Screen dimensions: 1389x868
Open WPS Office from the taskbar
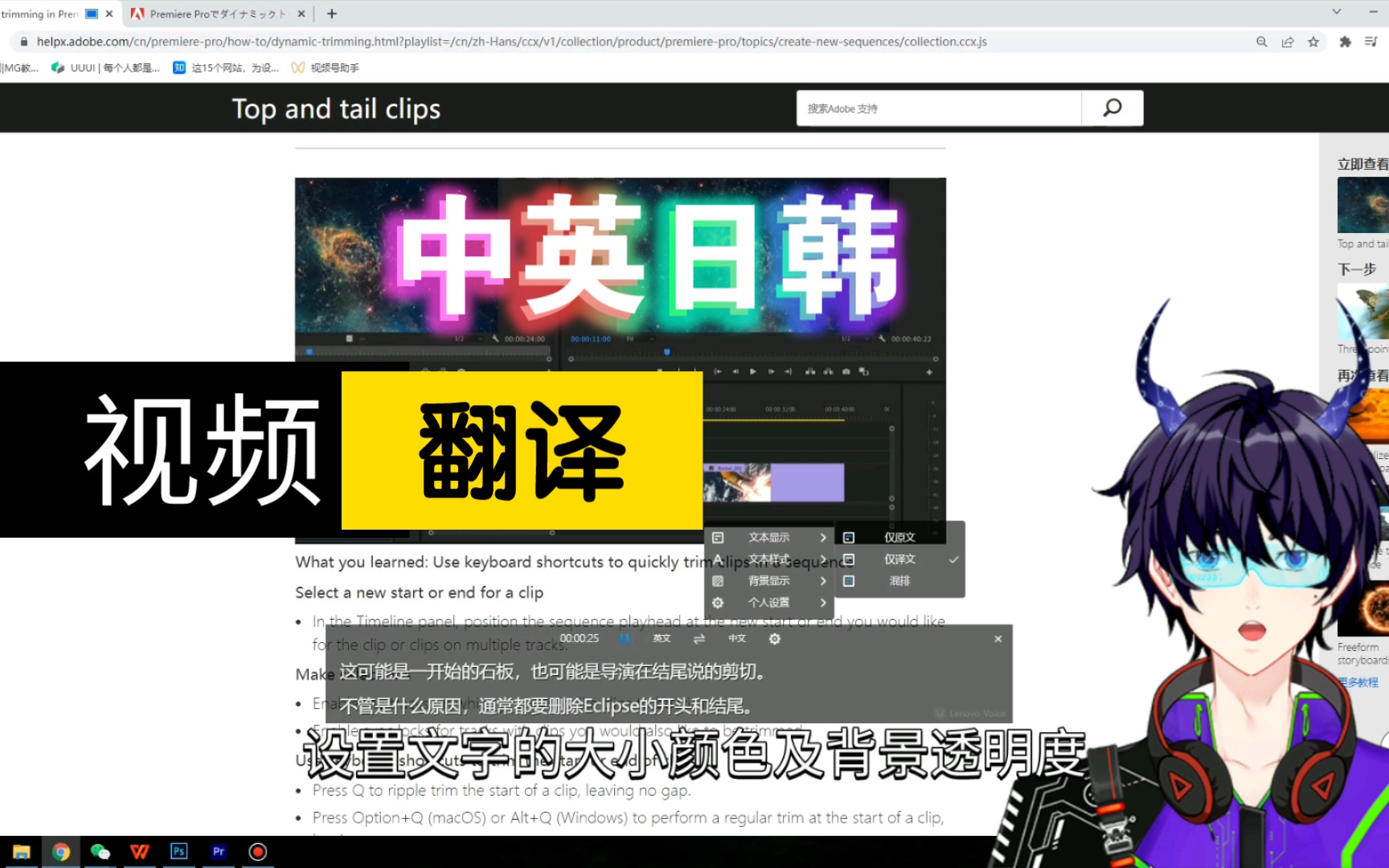[x=139, y=852]
